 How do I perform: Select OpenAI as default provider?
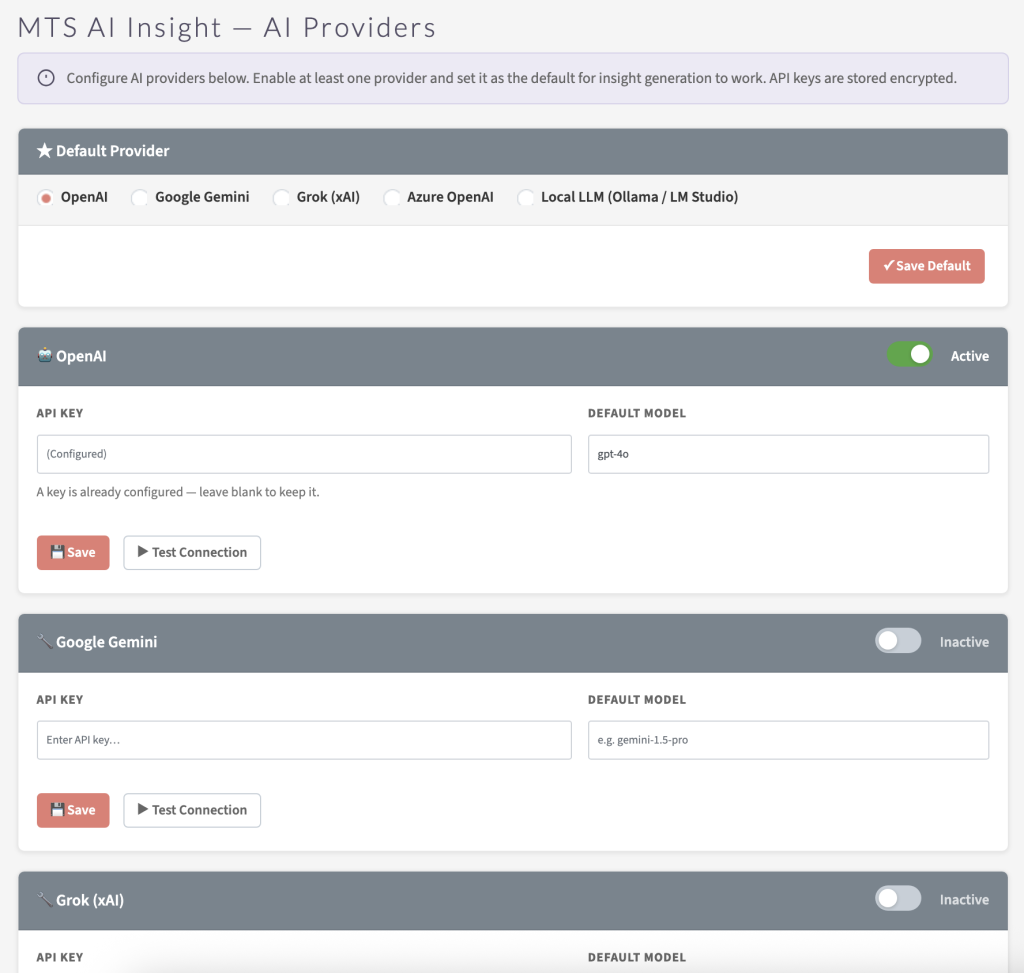45,198
